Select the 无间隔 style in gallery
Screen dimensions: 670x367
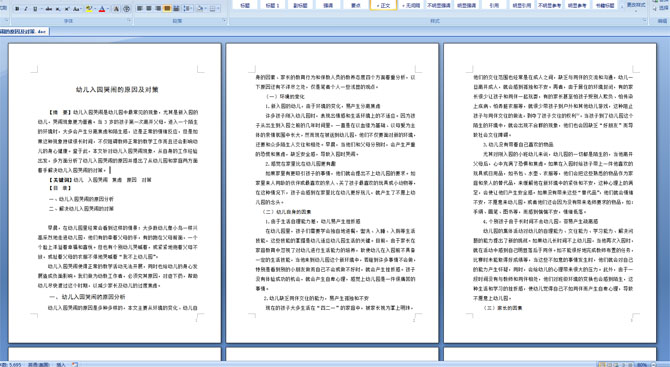[411, 5]
